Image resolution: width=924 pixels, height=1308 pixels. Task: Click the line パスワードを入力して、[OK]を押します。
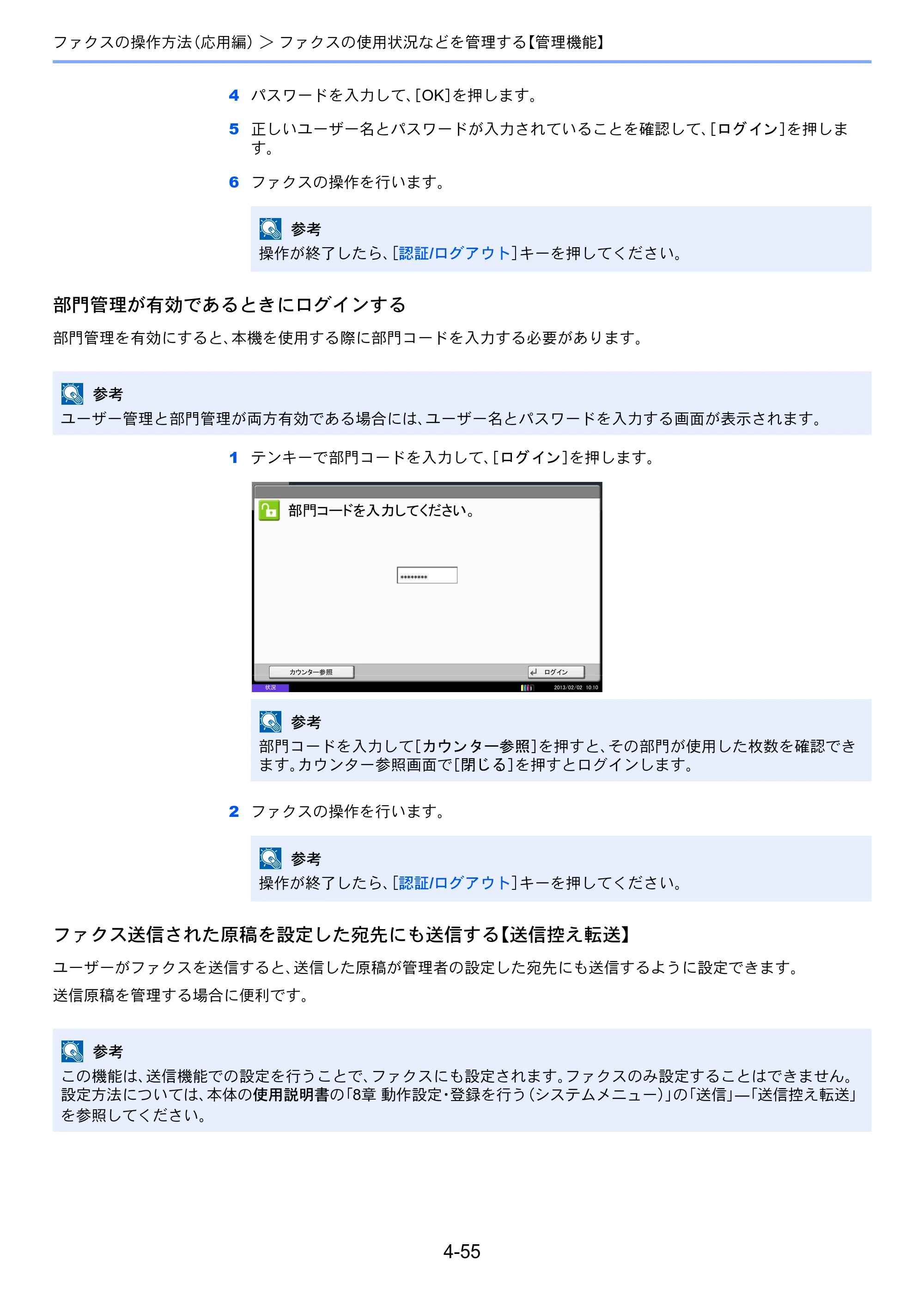coord(394,95)
